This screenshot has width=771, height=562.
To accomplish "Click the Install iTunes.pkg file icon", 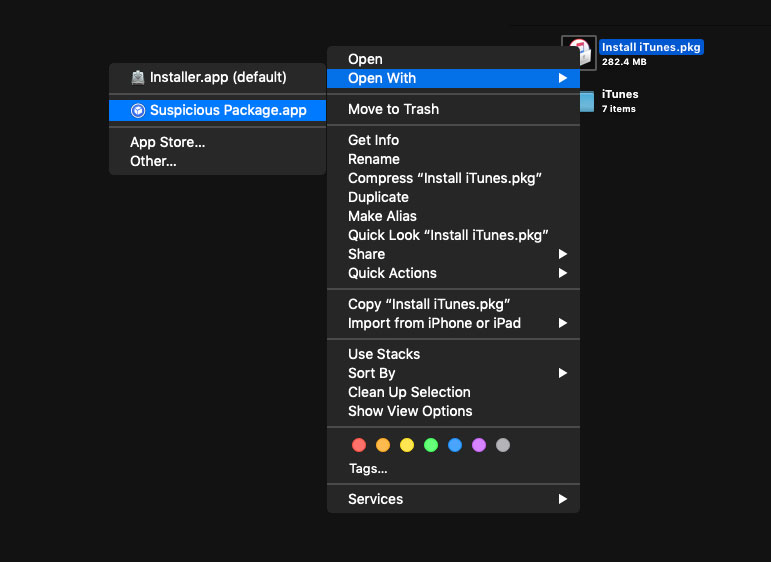I will pyautogui.click(x=579, y=53).
